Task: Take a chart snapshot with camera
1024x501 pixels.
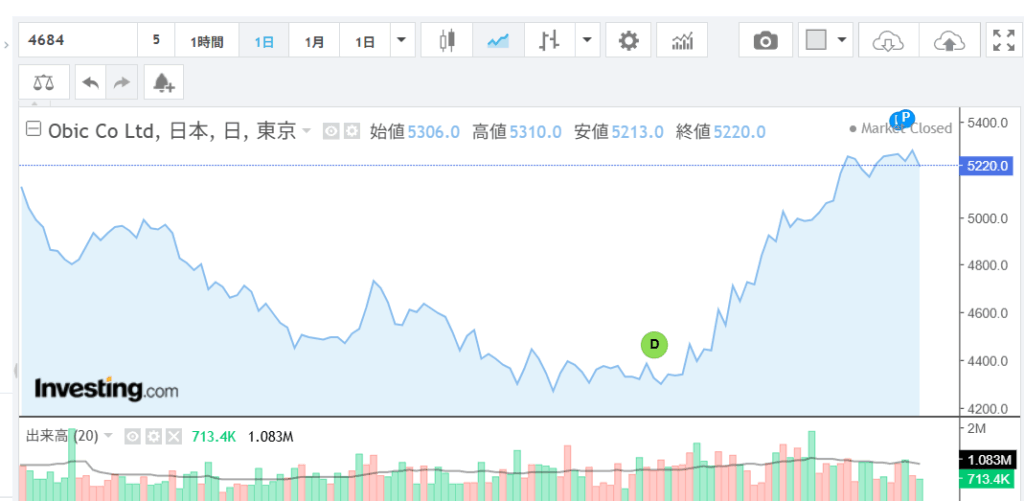Action: pos(765,40)
